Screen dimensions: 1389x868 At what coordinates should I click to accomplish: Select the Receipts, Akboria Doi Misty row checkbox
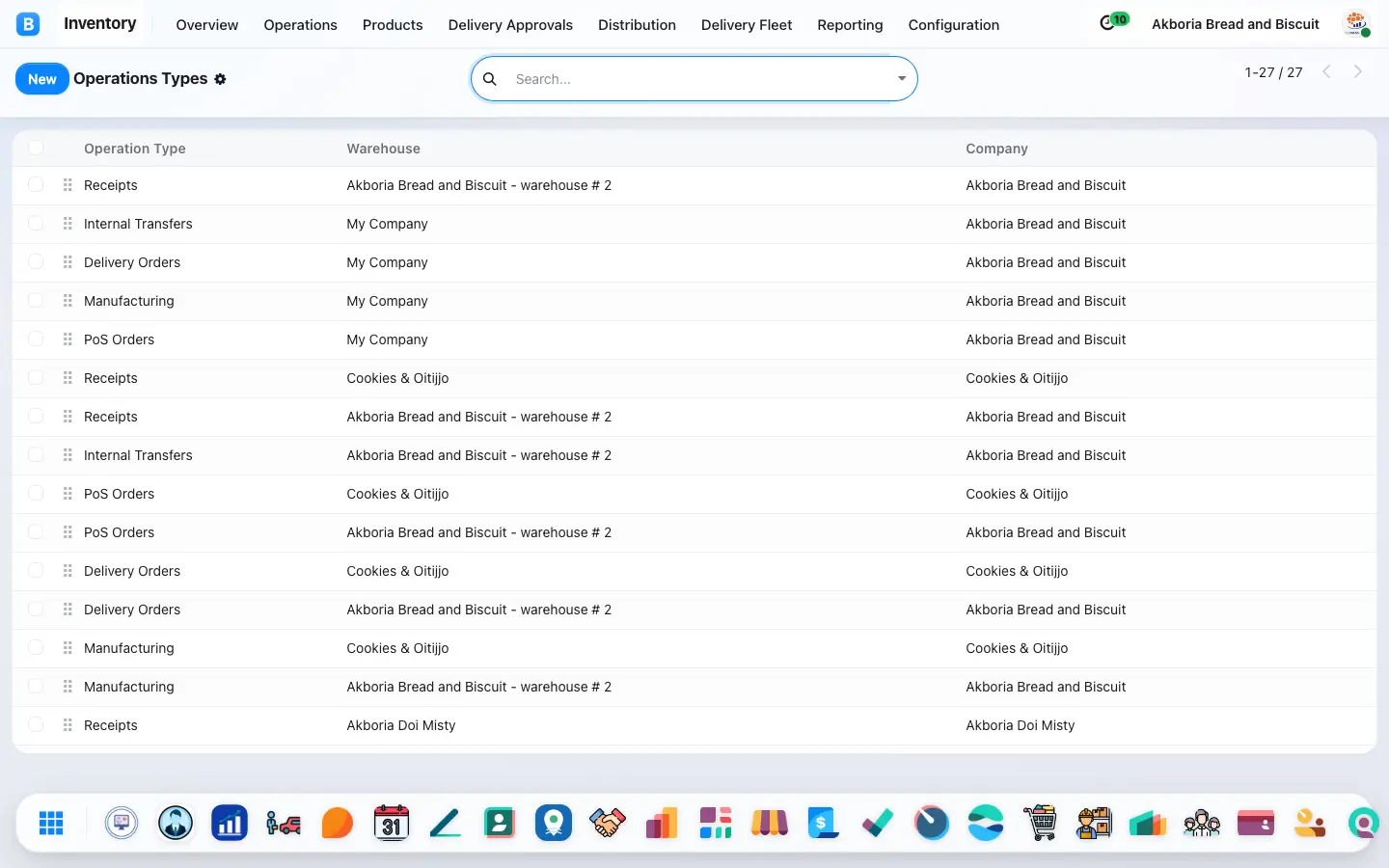pyautogui.click(x=36, y=724)
